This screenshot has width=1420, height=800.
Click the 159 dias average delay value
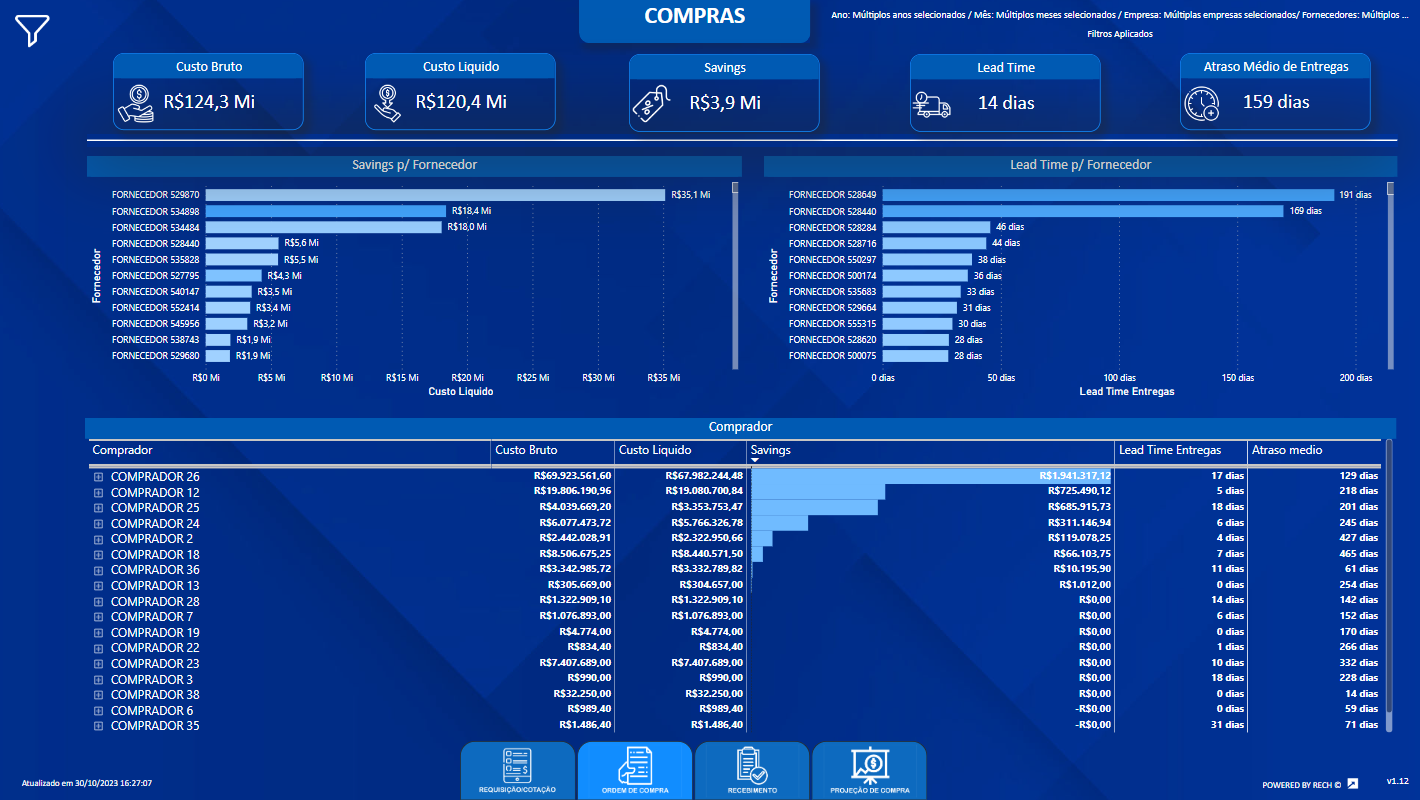1276,102
